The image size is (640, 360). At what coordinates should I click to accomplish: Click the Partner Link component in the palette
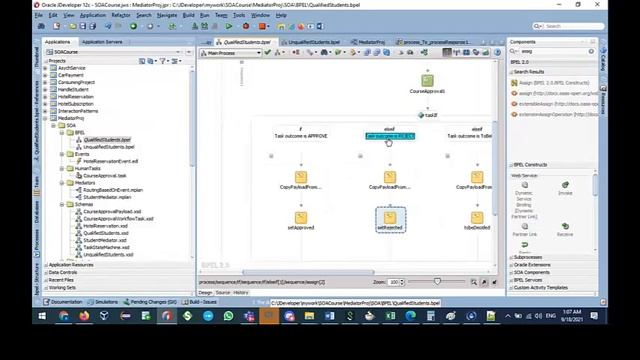[x=524, y=229]
